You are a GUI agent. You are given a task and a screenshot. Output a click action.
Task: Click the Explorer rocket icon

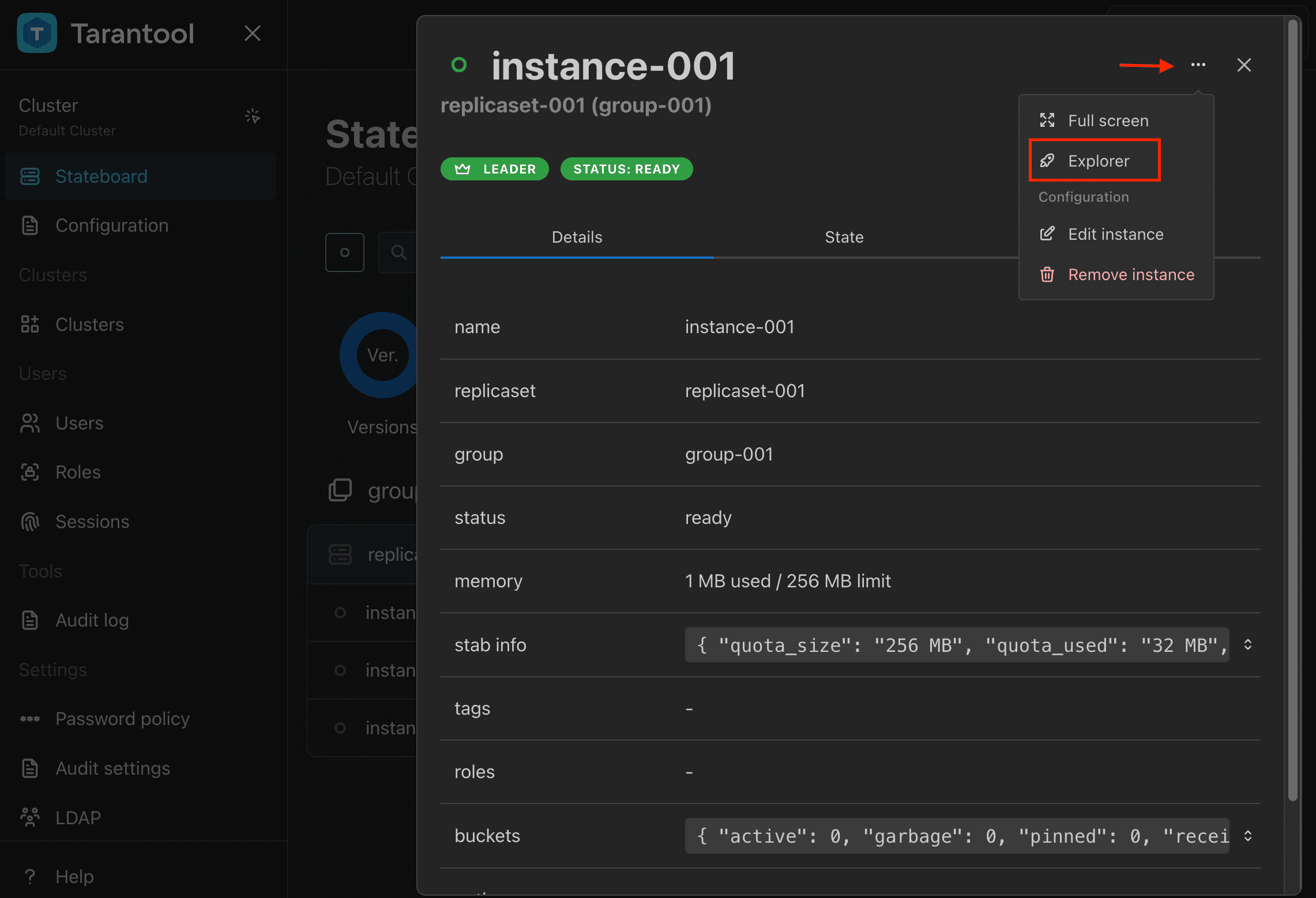[x=1047, y=161]
